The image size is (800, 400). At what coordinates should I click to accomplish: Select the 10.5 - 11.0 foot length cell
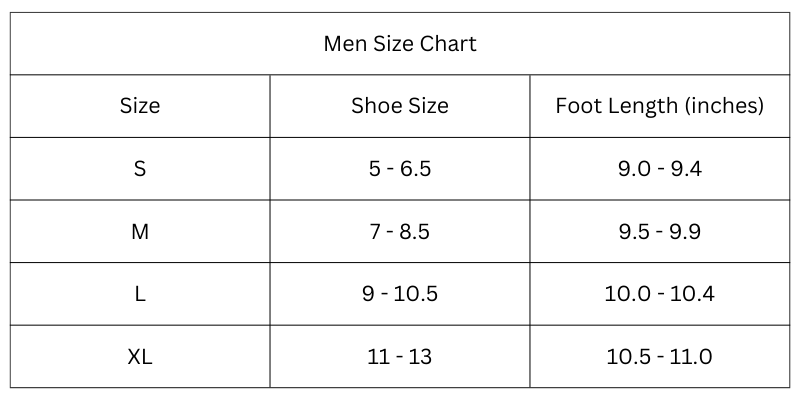[660, 357]
